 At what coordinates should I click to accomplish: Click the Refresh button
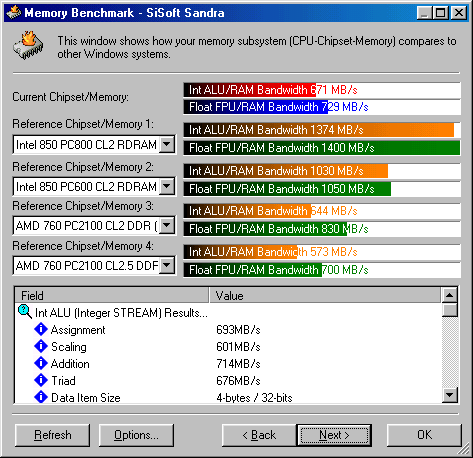click(53, 435)
